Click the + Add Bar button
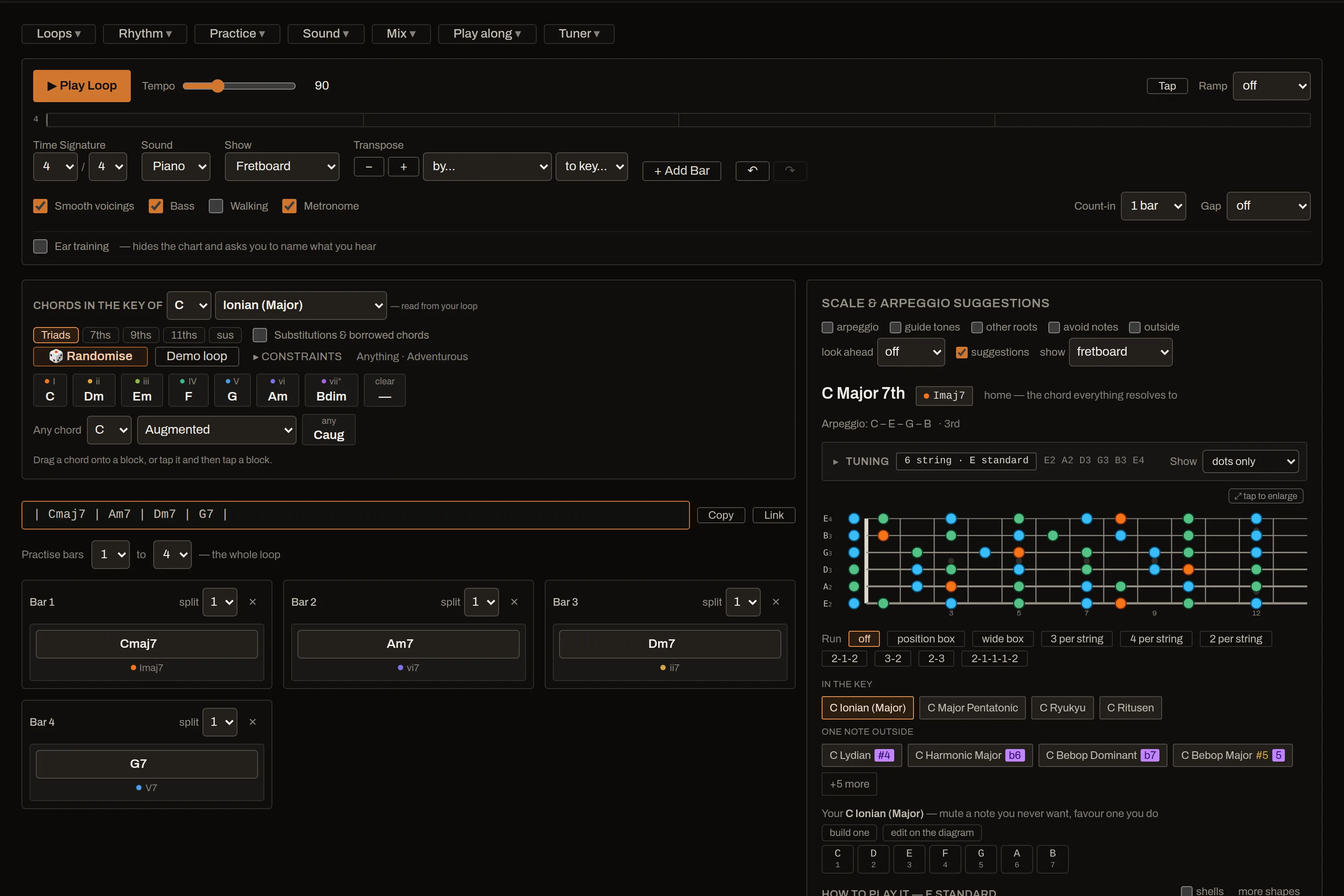 point(682,171)
